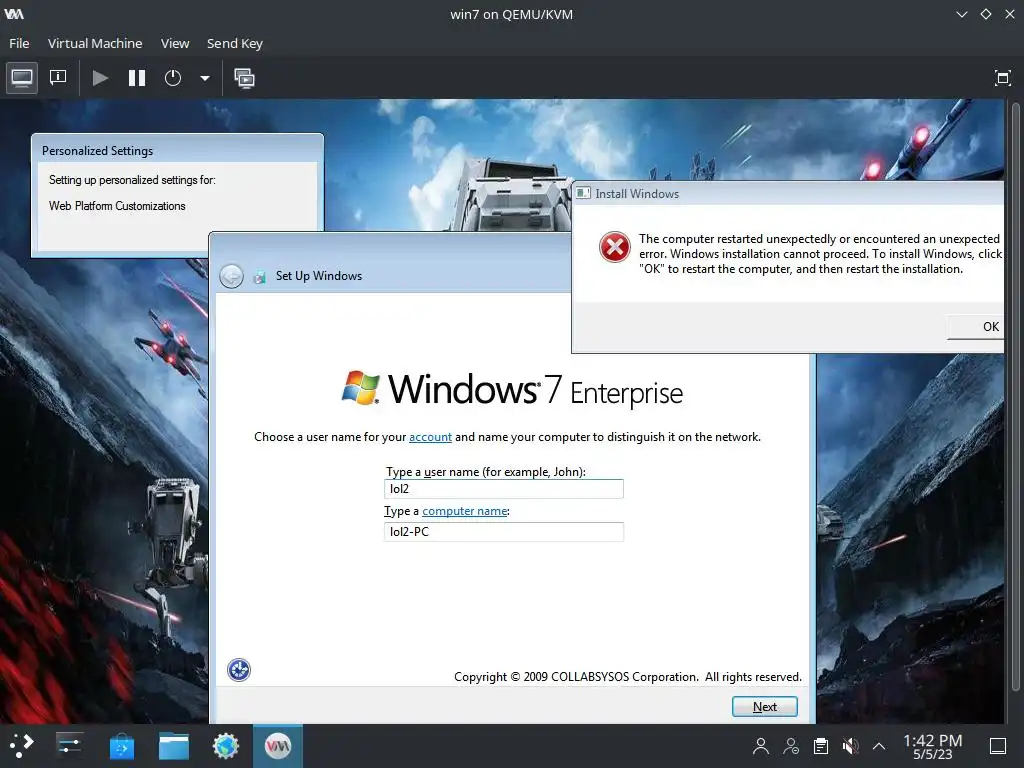Click the Install Windows title bar icon

click(583, 193)
